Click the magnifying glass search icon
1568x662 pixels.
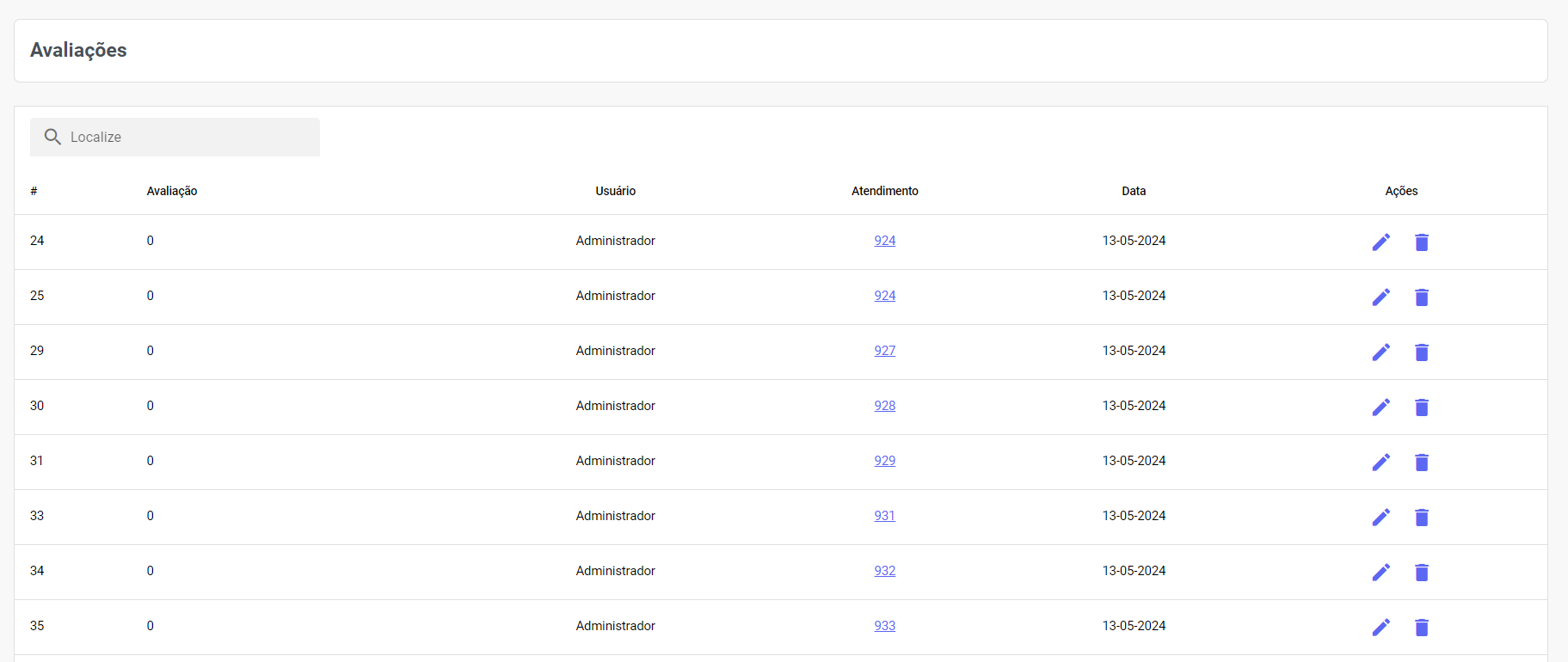(x=52, y=137)
